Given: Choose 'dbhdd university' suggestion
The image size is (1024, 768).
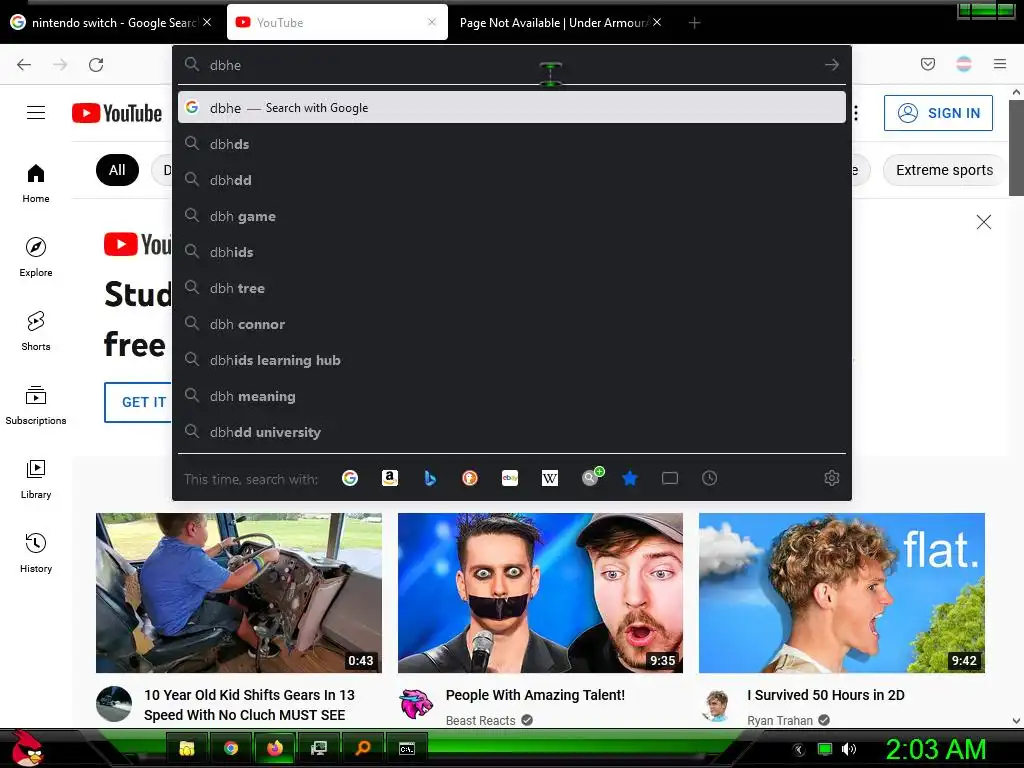Looking at the screenshot, I should [511, 432].
